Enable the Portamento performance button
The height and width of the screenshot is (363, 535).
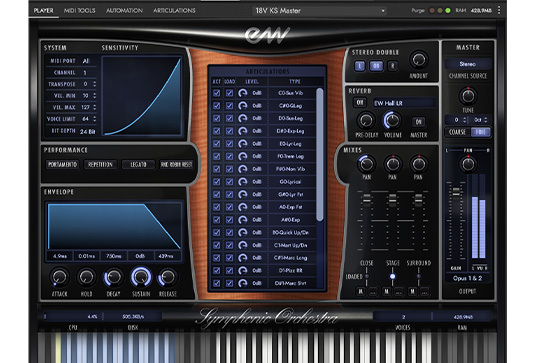click(62, 164)
